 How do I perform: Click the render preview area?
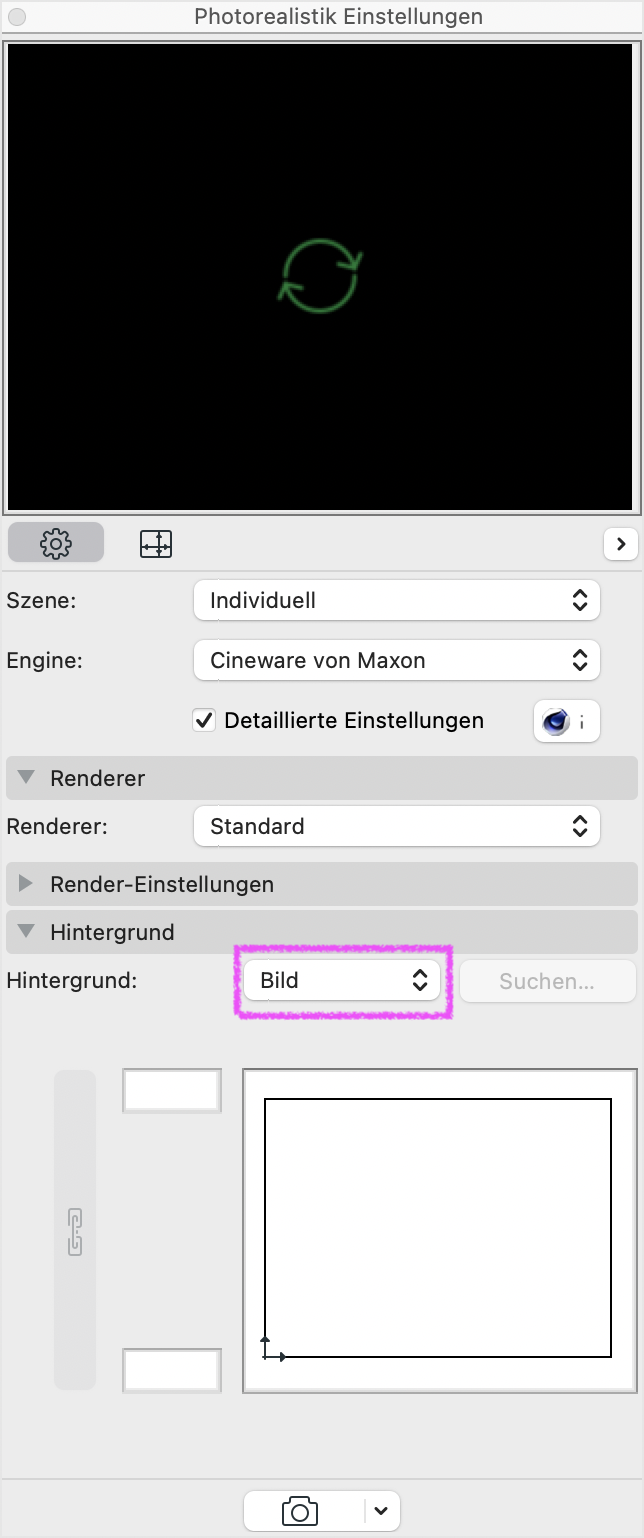coord(322,278)
